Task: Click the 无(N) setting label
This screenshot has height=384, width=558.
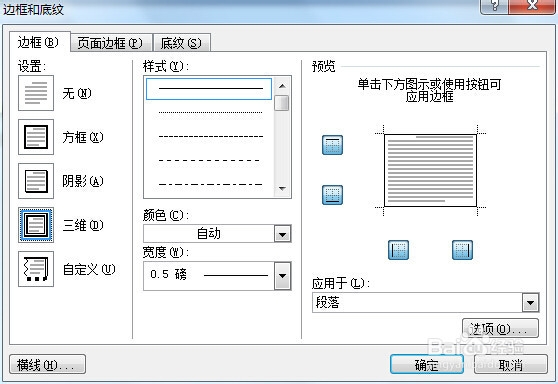Action: pyautogui.click(x=77, y=94)
